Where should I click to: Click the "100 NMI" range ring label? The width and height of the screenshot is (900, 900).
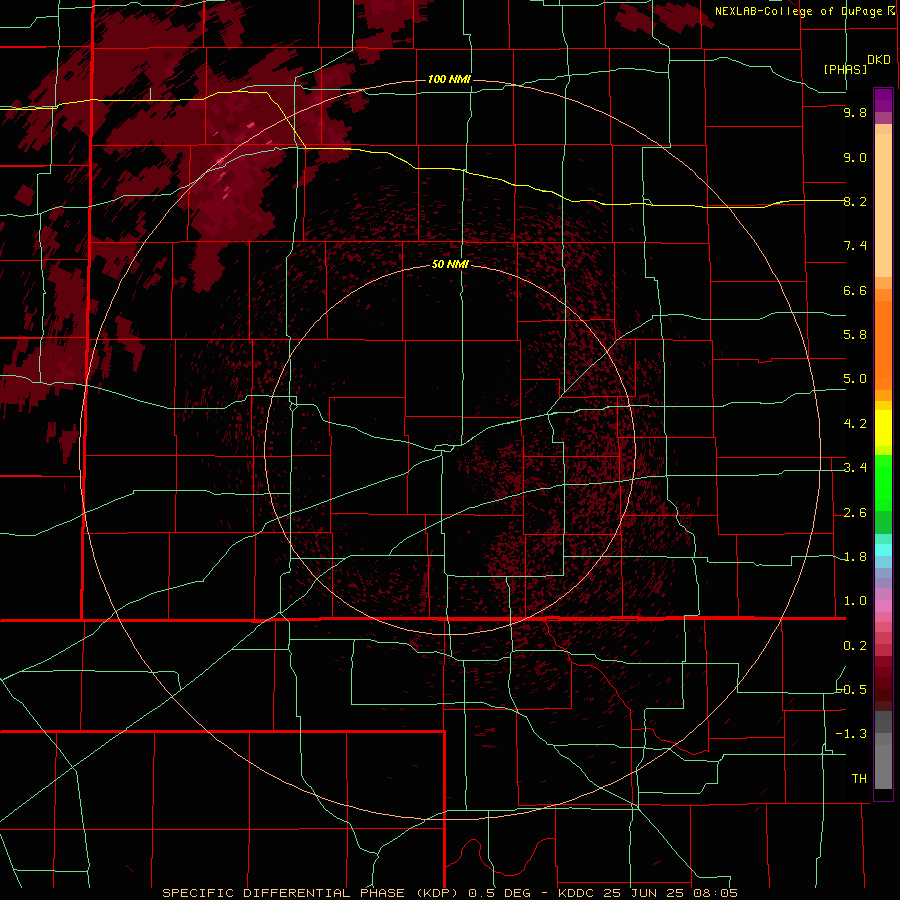449,79
